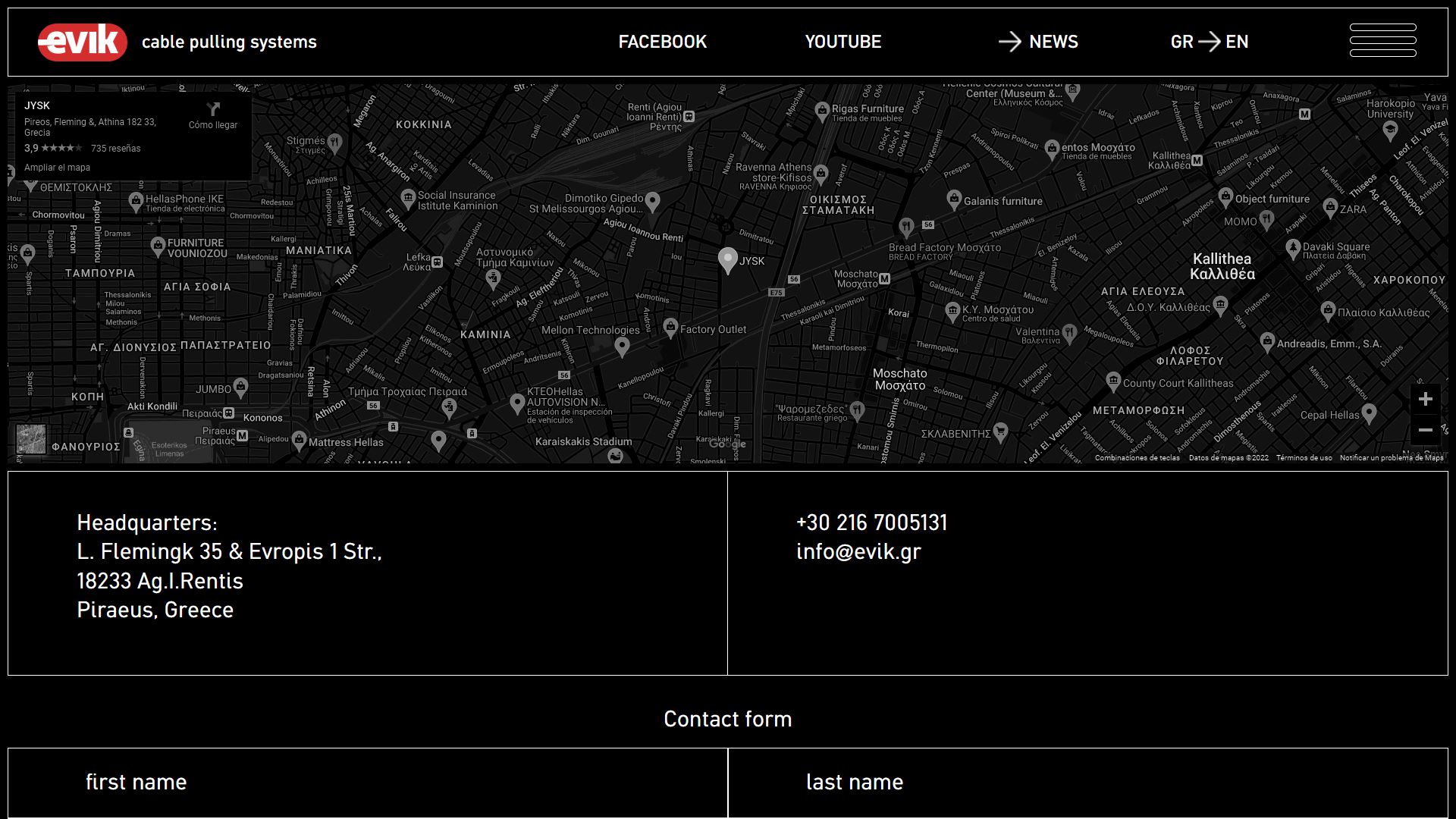Screen dimensions: 1456x819
Task: Select FURNITURE VOUNIOZOU map marker
Action: 158,246
